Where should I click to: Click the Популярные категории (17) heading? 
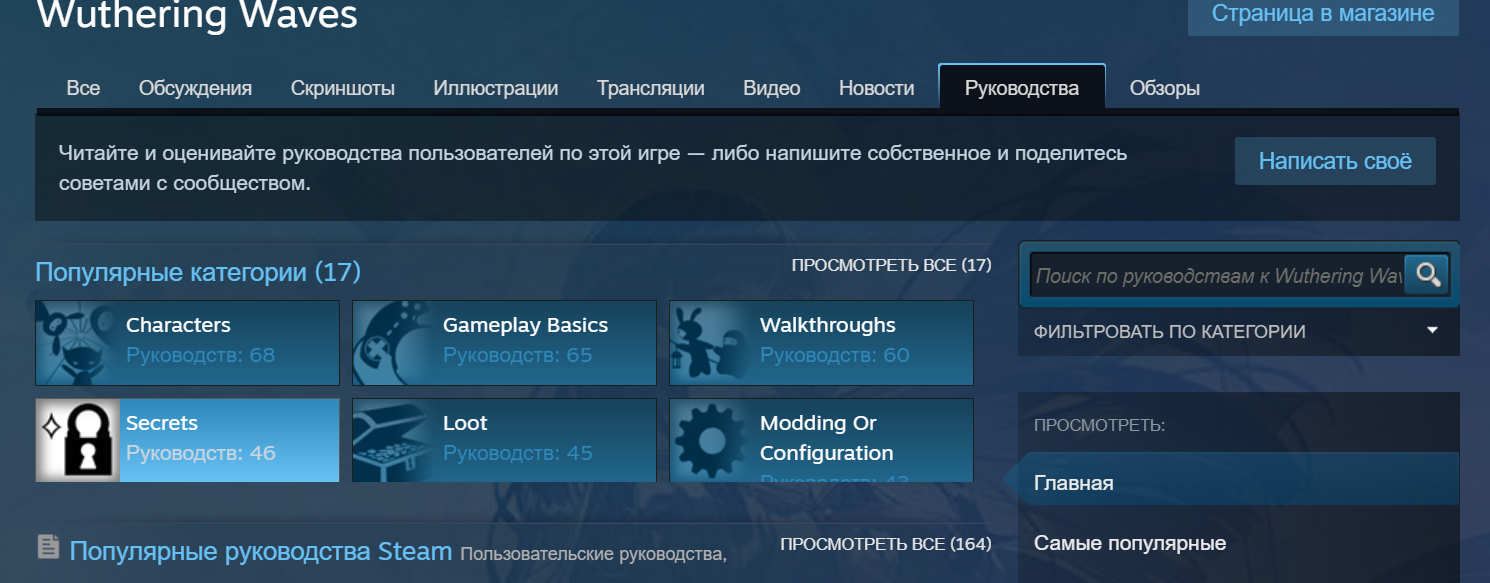coord(198,272)
